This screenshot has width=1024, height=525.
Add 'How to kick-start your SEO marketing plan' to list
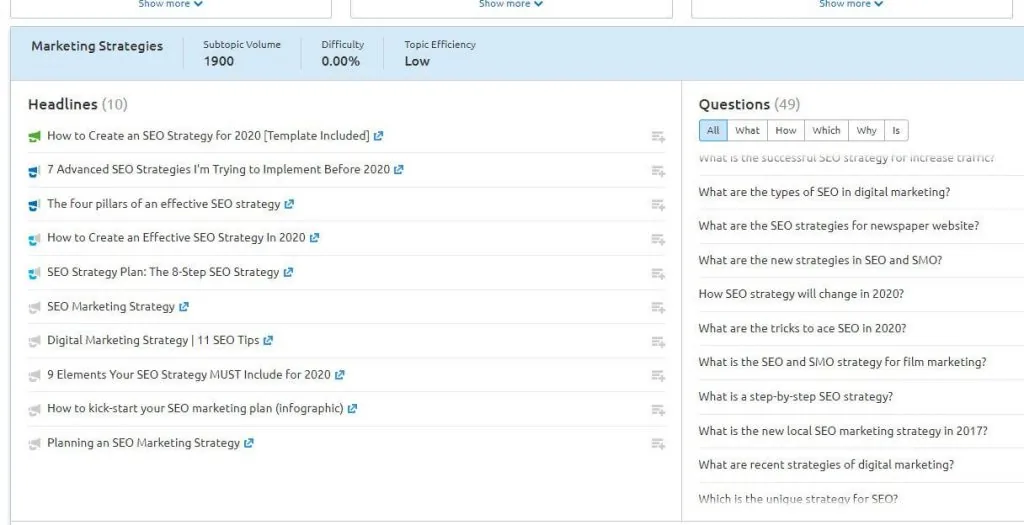pyautogui.click(x=658, y=410)
